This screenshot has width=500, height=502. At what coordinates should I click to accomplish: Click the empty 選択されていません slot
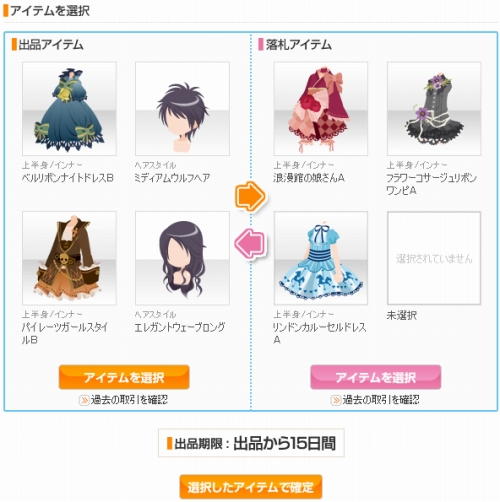coord(434,258)
